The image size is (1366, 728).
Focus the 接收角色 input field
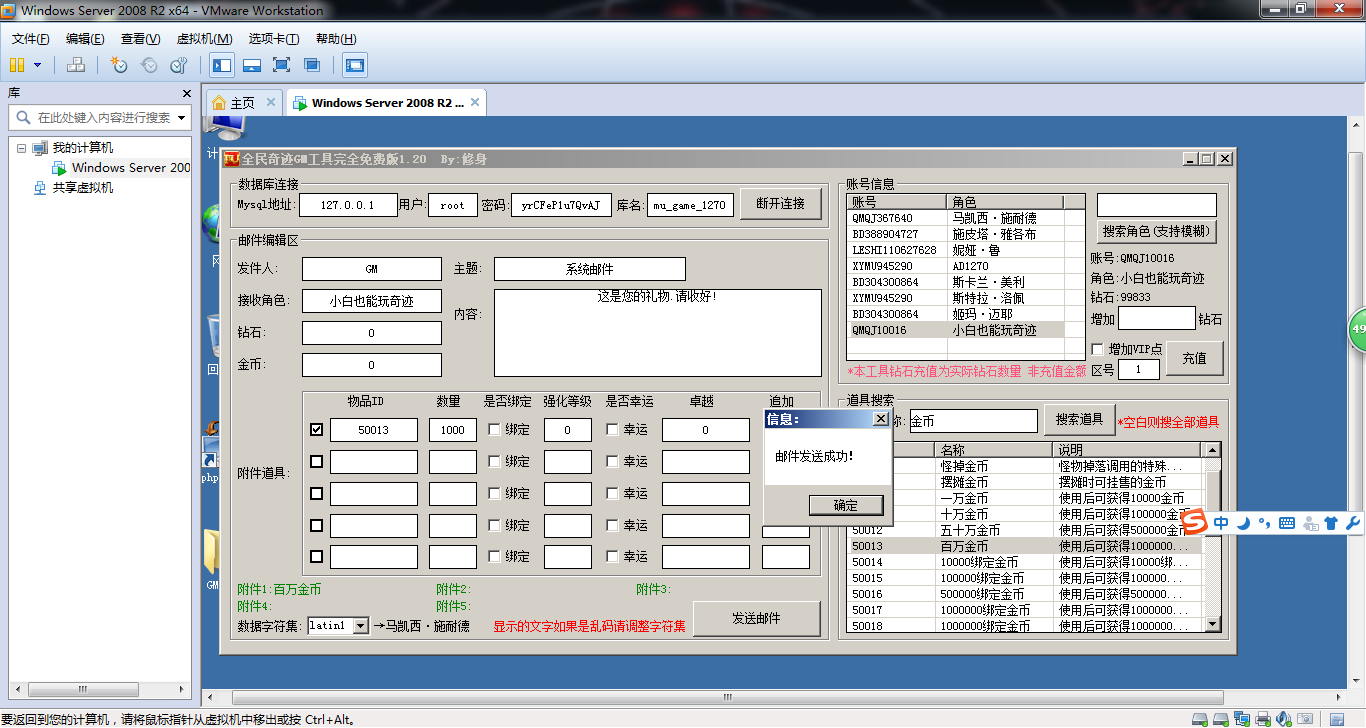(x=372, y=301)
